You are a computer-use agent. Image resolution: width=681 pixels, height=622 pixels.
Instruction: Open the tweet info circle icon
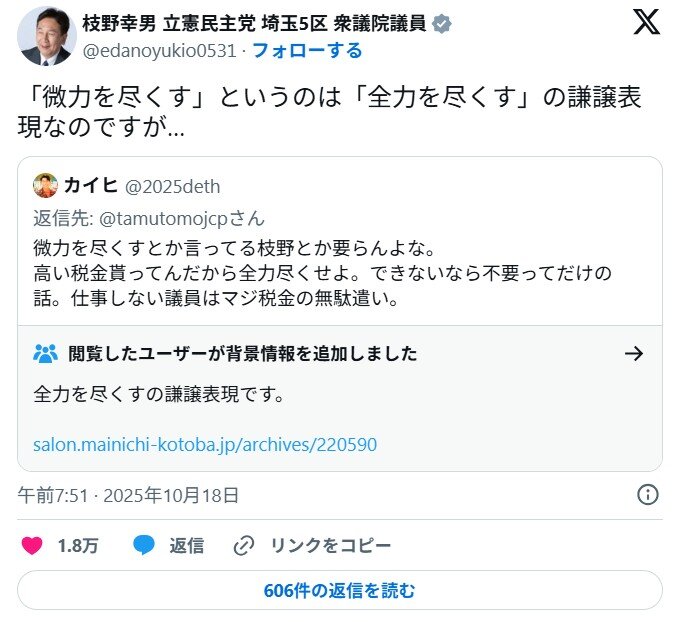[647, 495]
